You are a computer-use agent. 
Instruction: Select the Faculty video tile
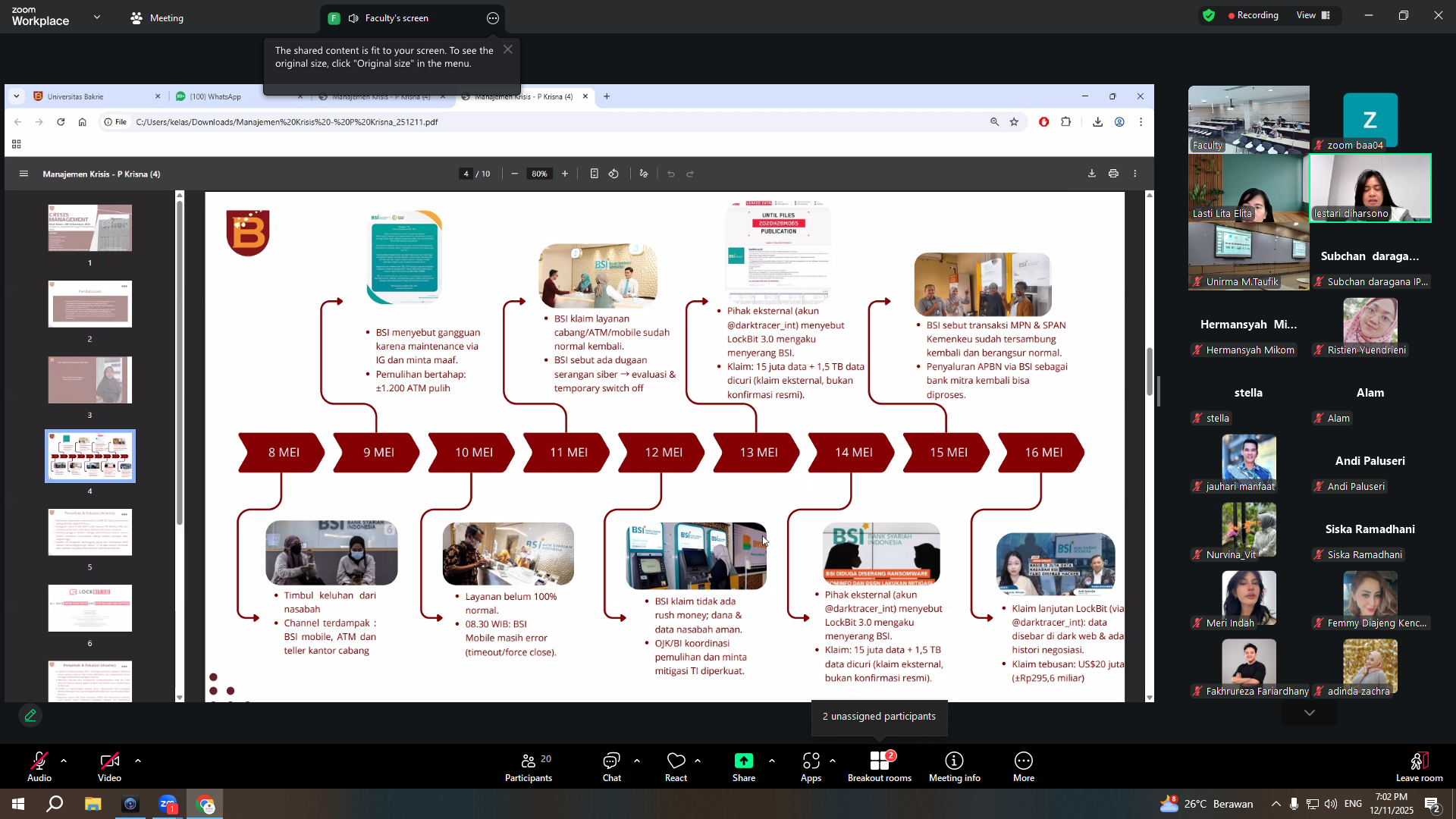click(1249, 119)
